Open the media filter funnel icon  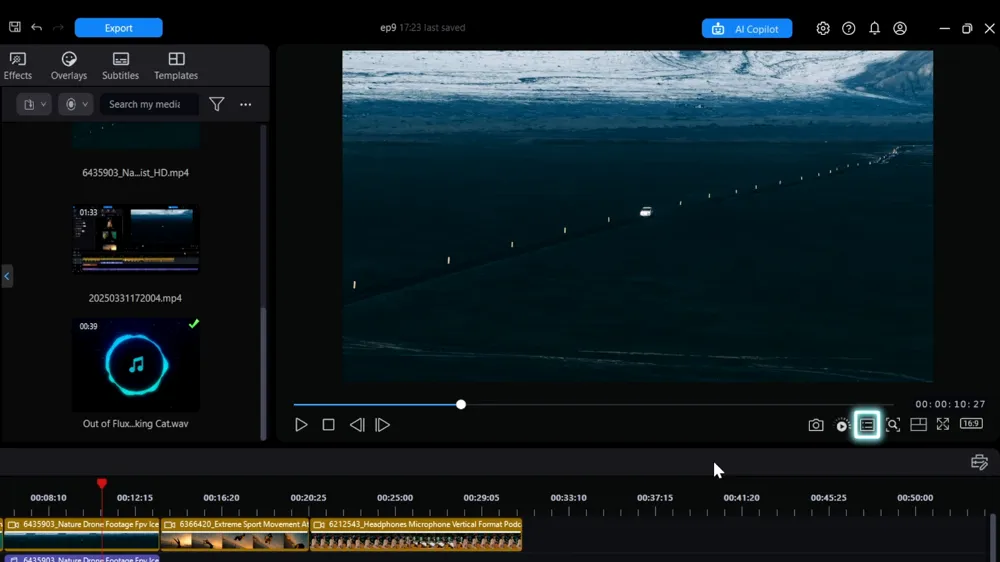coord(217,104)
